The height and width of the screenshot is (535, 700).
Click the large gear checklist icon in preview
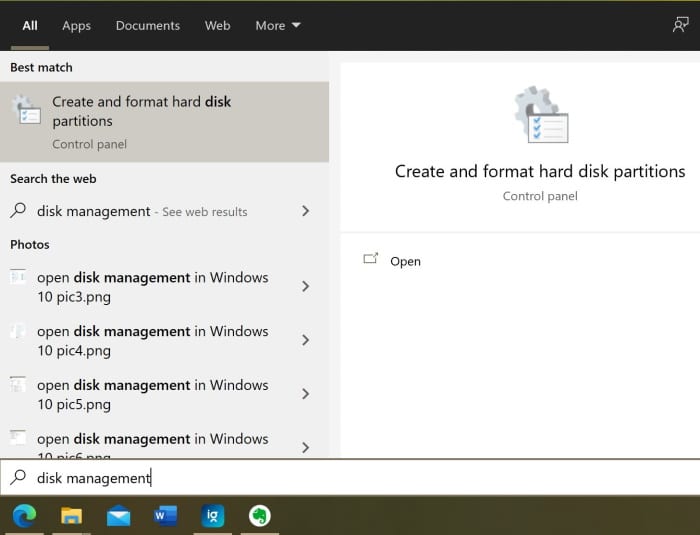(x=541, y=114)
